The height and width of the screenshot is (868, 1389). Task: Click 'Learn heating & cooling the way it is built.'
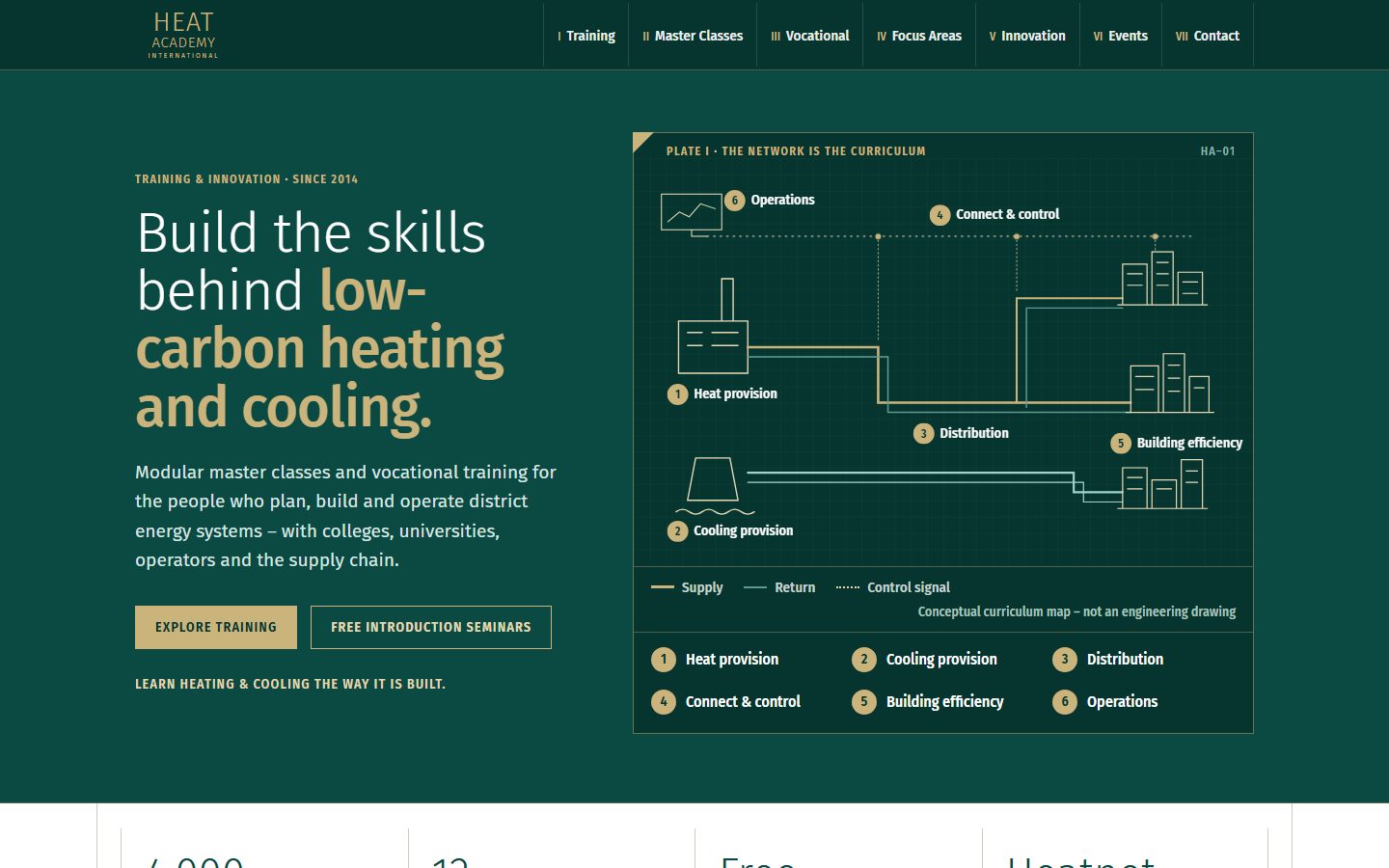(290, 684)
